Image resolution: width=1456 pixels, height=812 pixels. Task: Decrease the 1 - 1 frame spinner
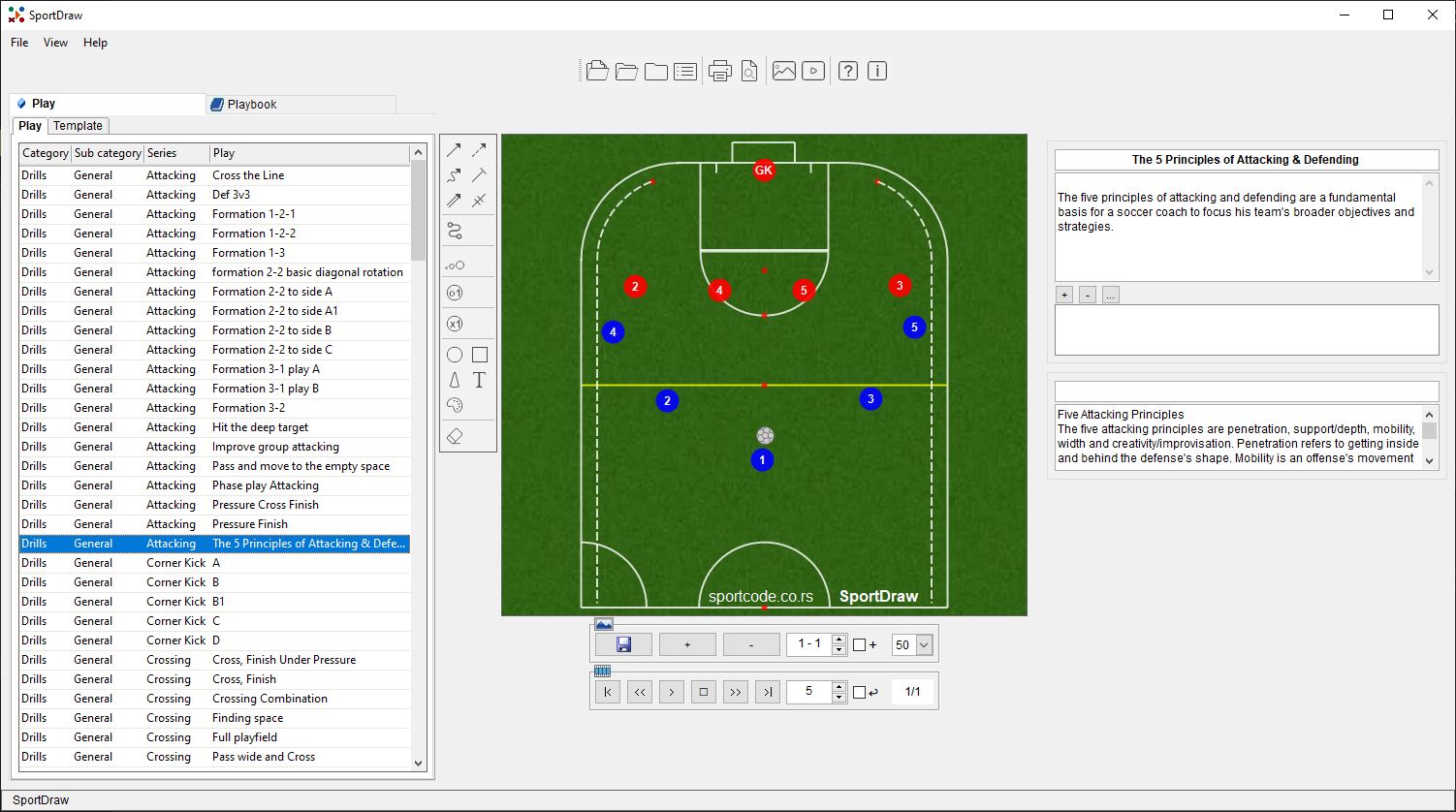click(839, 649)
